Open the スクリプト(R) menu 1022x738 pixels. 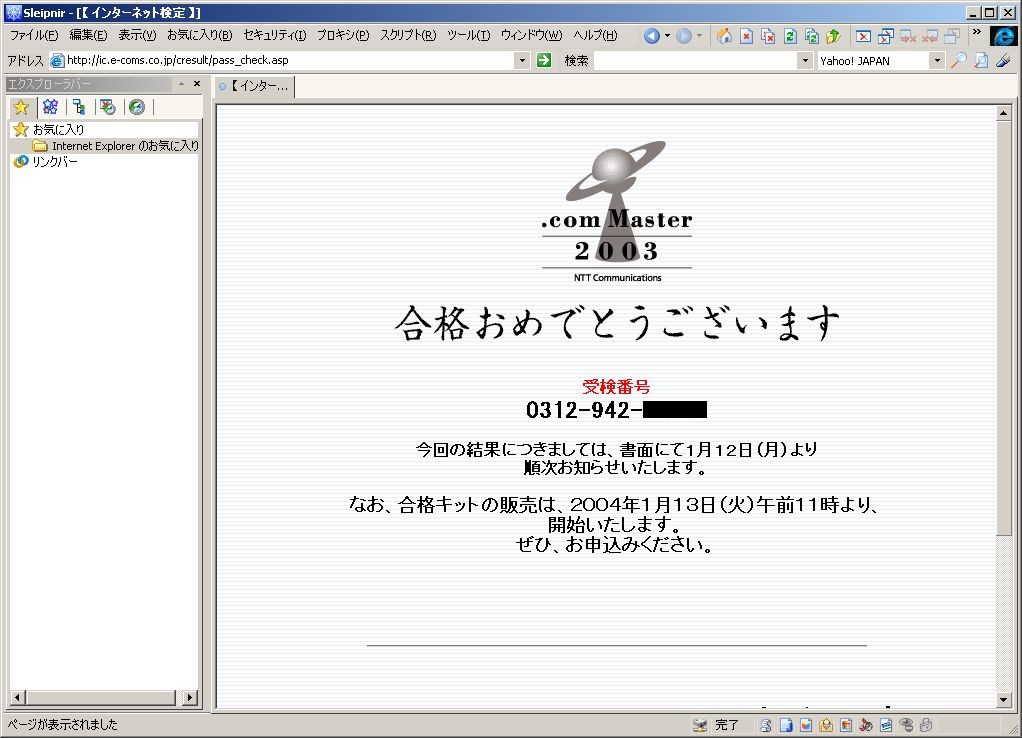[408, 35]
